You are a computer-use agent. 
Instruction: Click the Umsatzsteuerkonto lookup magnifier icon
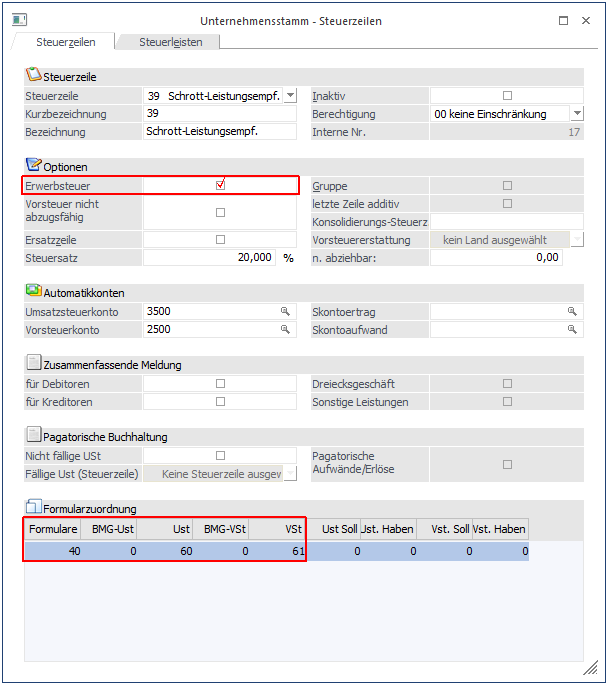(x=286, y=312)
